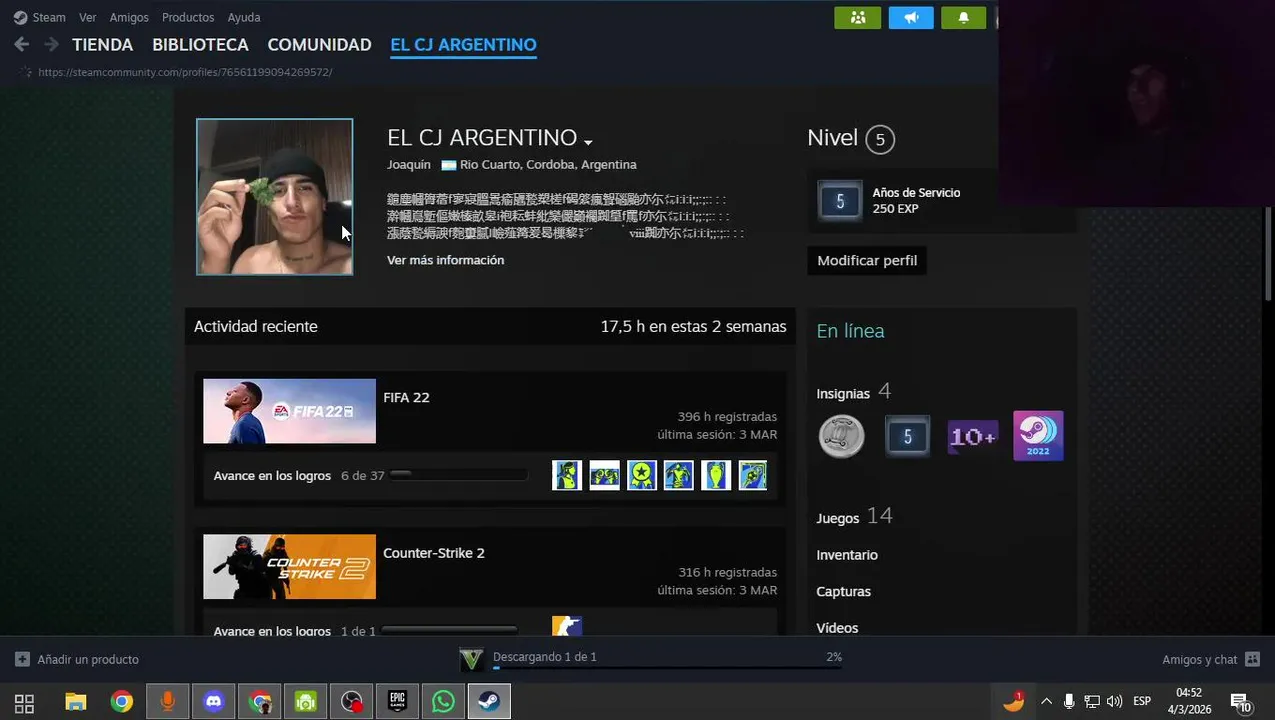The width and height of the screenshot is (1275, 720).
Task: Open the FIFA 22 game banner
Action: (289, 411)
